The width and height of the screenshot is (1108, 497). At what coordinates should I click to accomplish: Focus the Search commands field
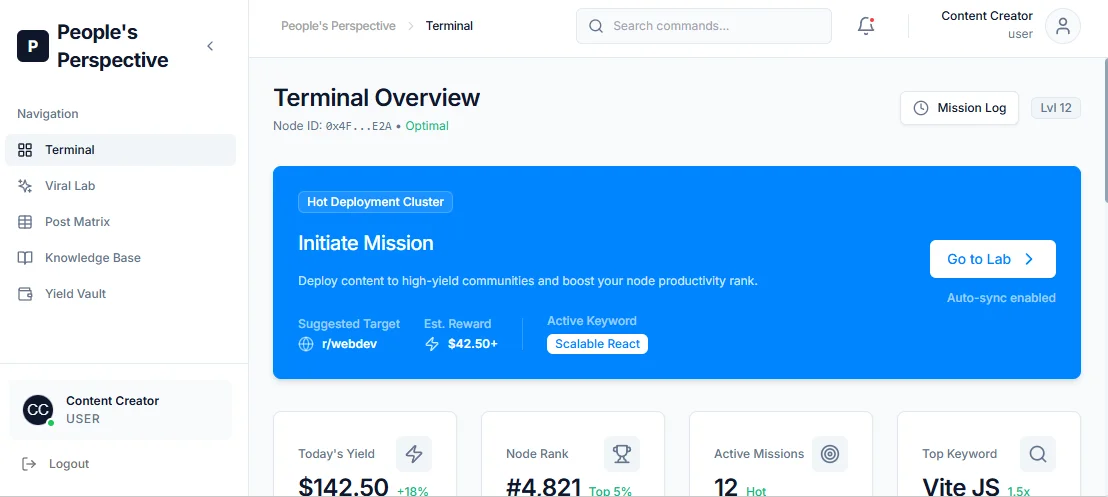704,26
